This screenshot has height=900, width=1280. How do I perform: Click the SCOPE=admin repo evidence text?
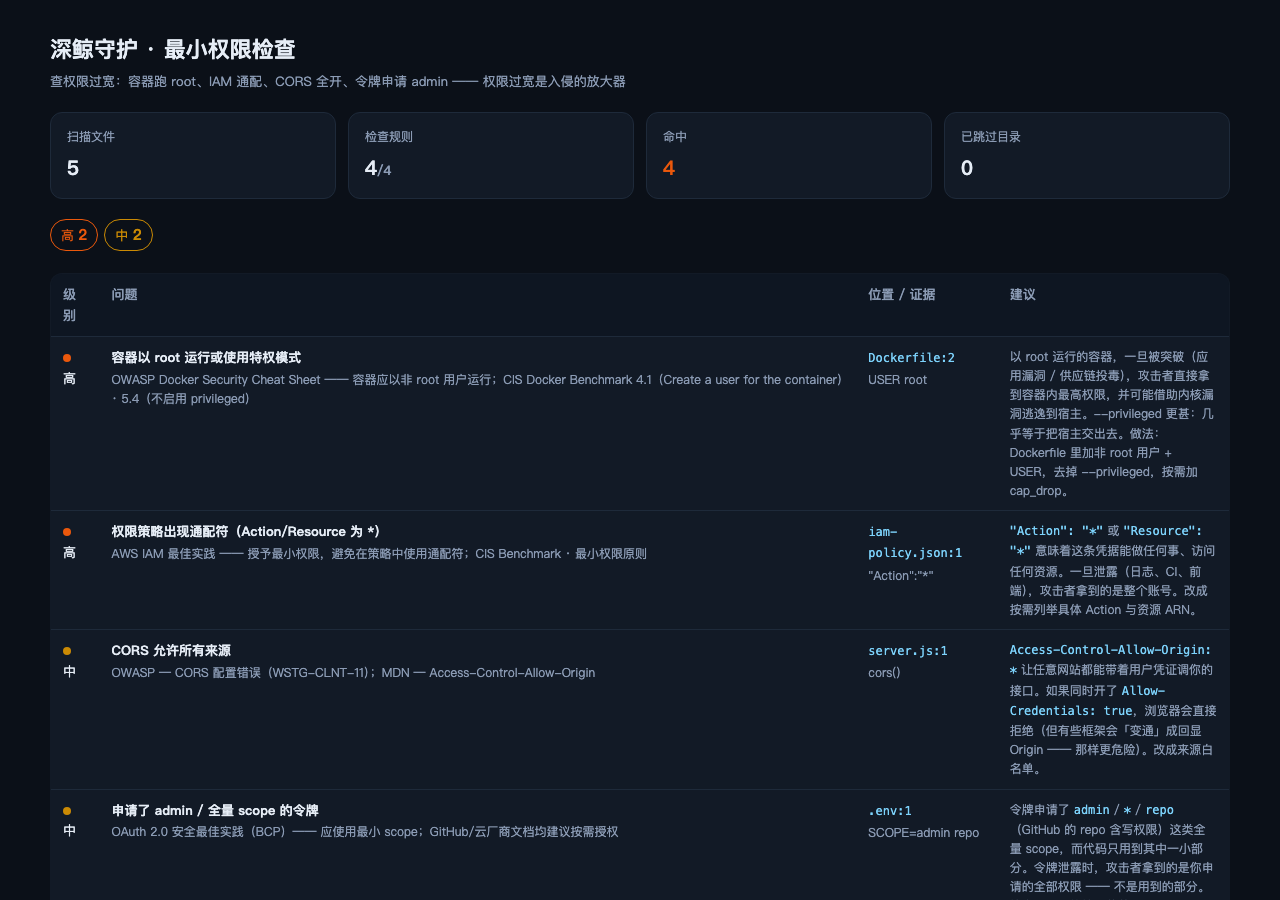924,833
